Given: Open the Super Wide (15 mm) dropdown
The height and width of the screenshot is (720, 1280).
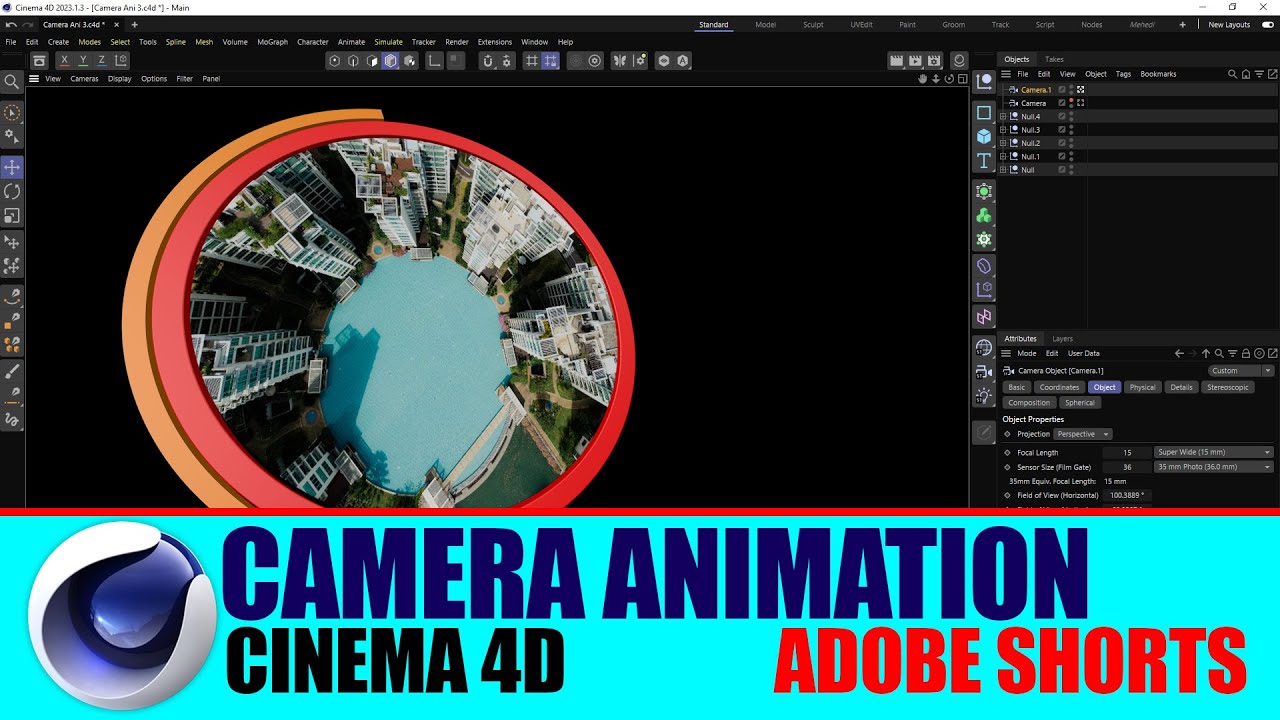Looking at the screenshot, I should tap(1214, 452).
